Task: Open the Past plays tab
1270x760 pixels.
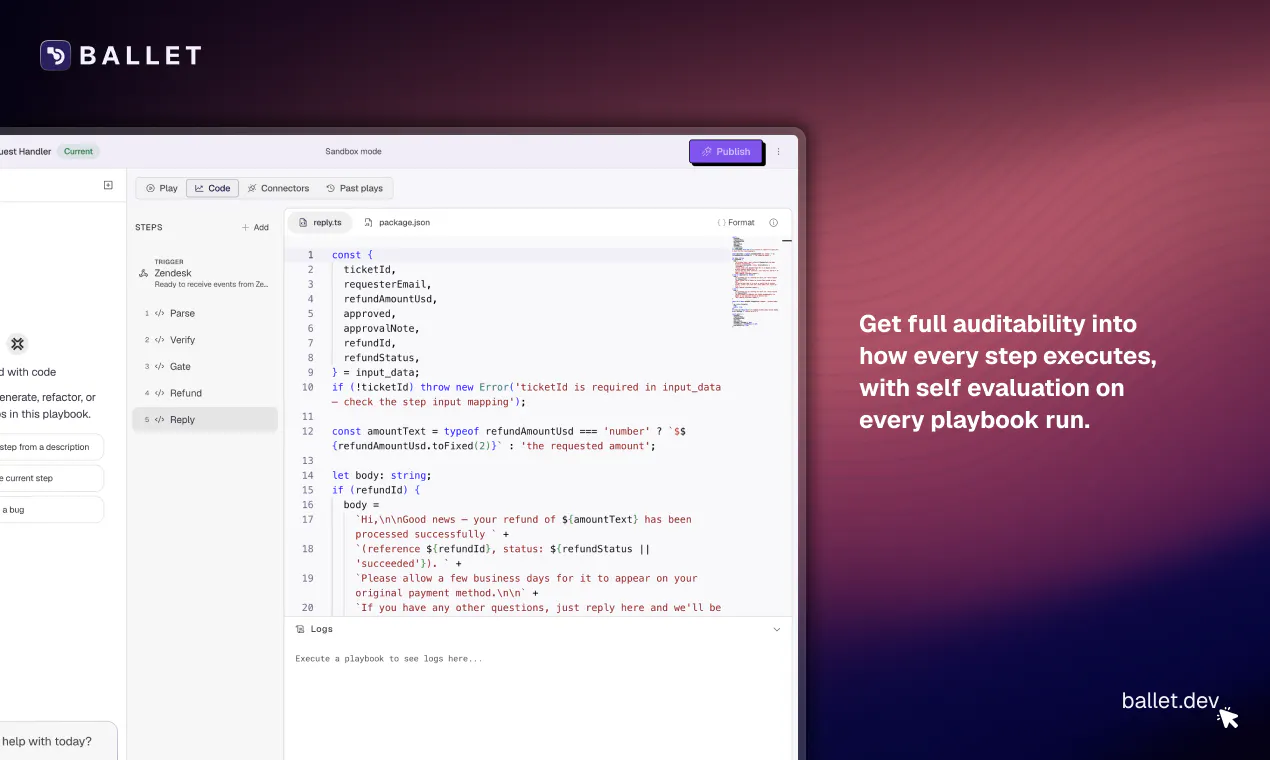Action: (x=354, y=188)
